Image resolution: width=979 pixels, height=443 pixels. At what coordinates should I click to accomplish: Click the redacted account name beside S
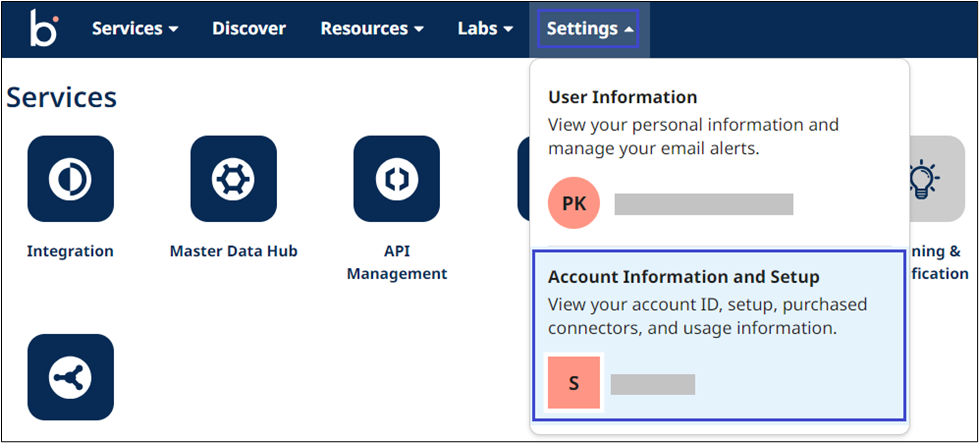click(652, 384)
